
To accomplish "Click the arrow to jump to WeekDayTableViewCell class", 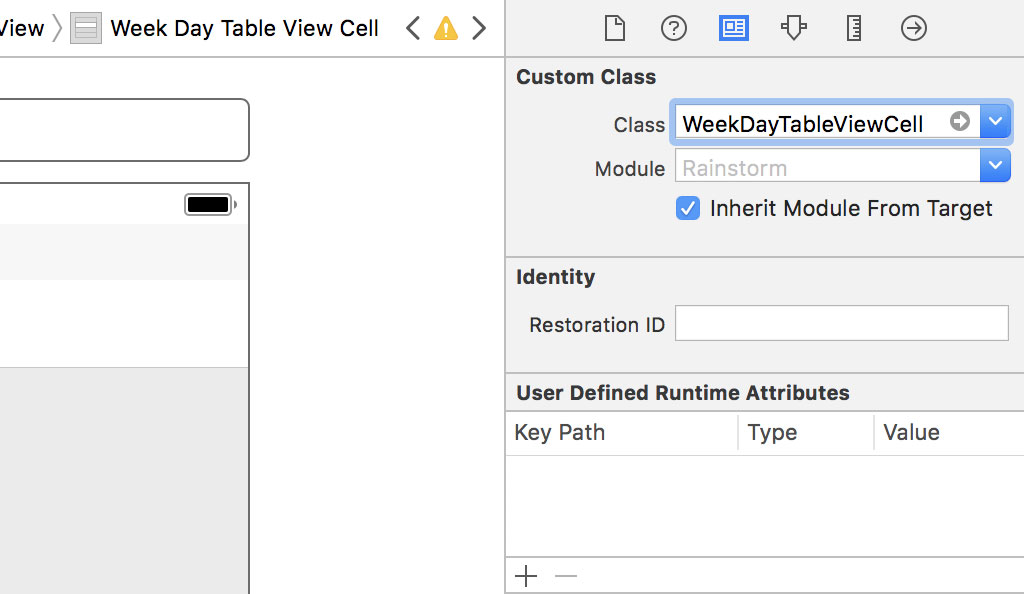I will 959,120.
